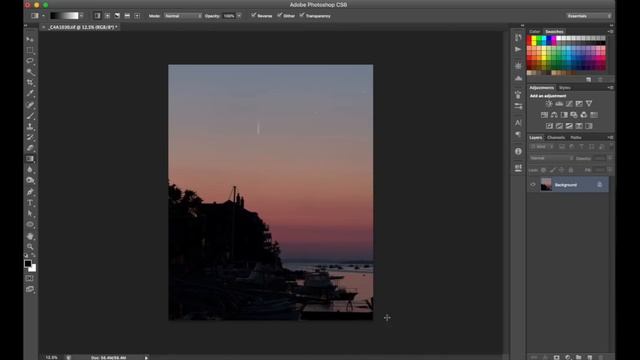Select the Ellipse shape tool
This screenshot has height=360, width=640.
tap(30, 224)
